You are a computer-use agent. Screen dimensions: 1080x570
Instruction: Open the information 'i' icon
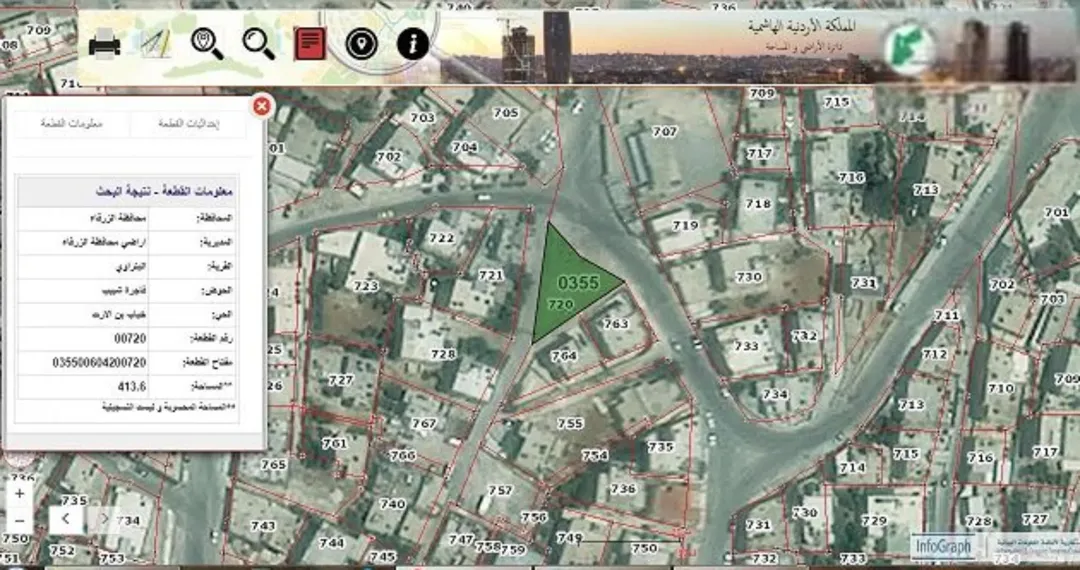click(413, 45)
